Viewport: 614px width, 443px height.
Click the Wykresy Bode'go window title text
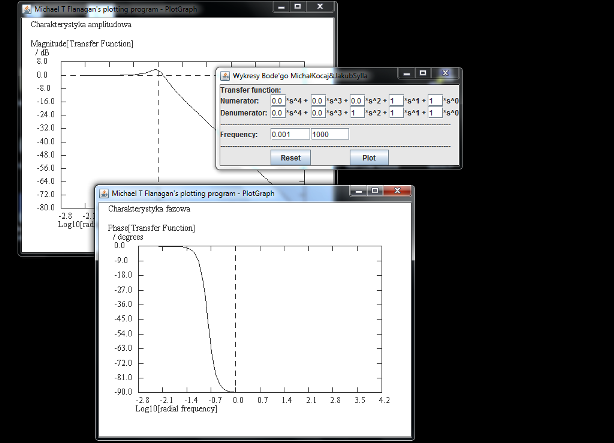(x=300, y=76)
